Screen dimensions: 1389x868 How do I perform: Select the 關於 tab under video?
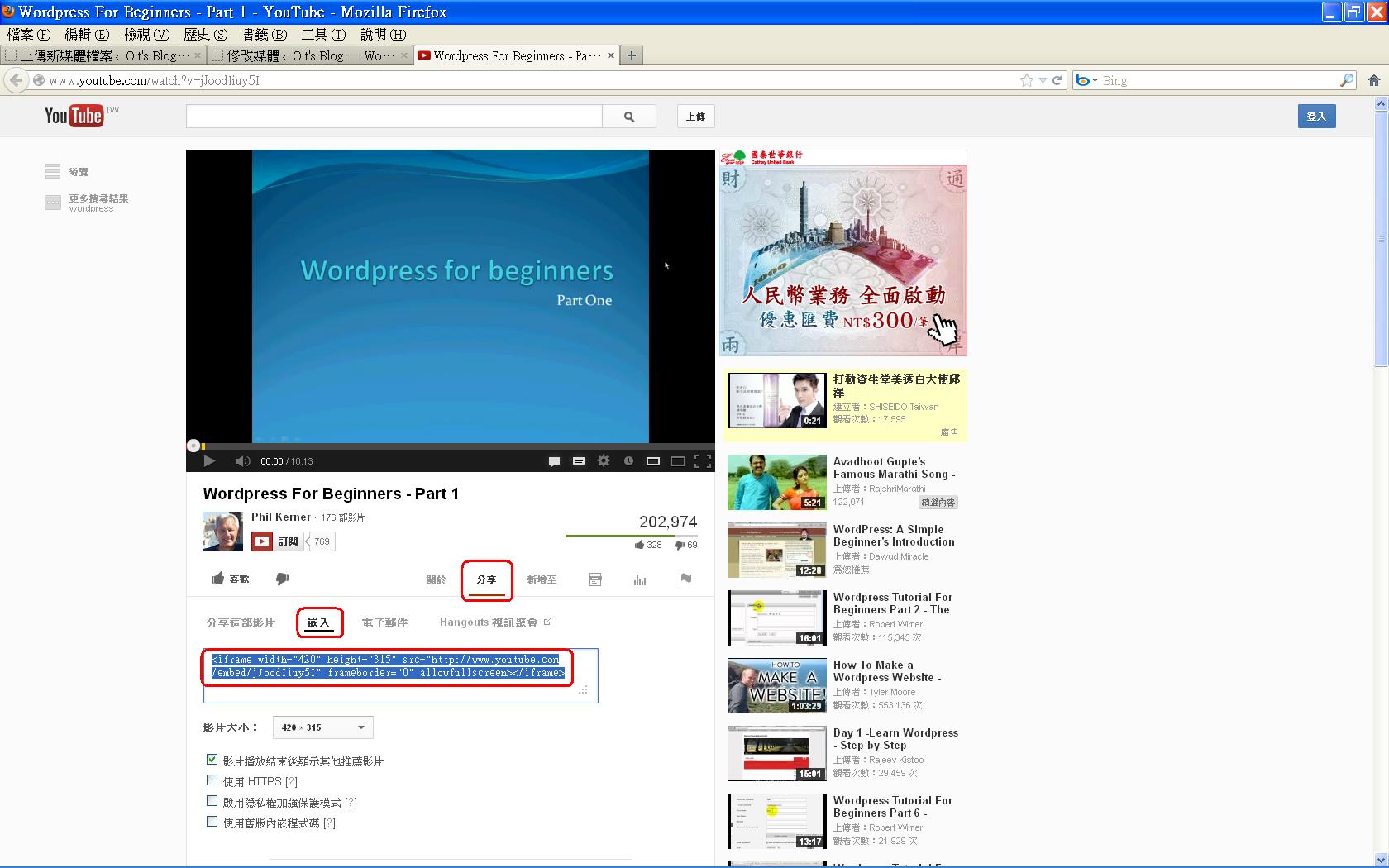(436, 579)
